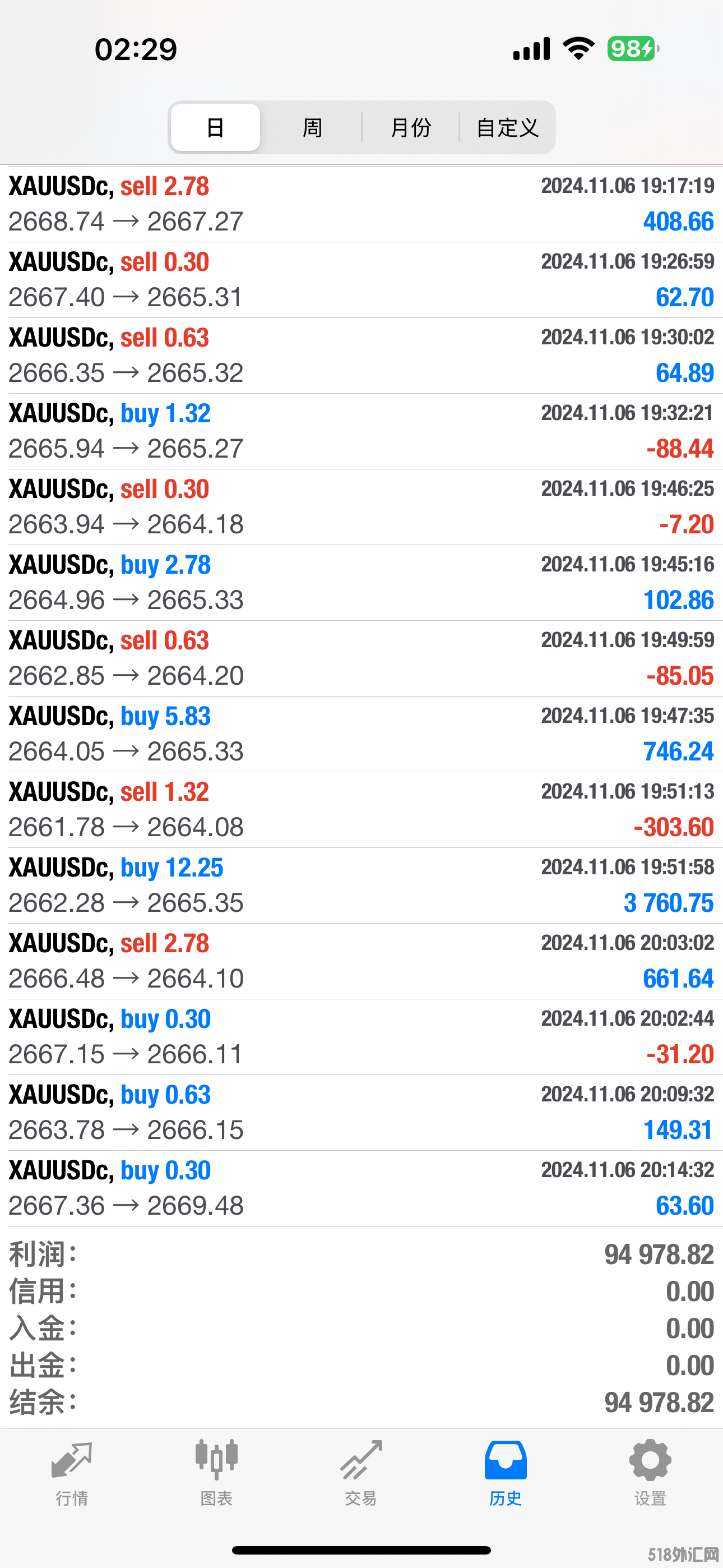The width and height of the screenshot is (723, 1568).
Task: Switch to the 周 week period
Action: 312,127
